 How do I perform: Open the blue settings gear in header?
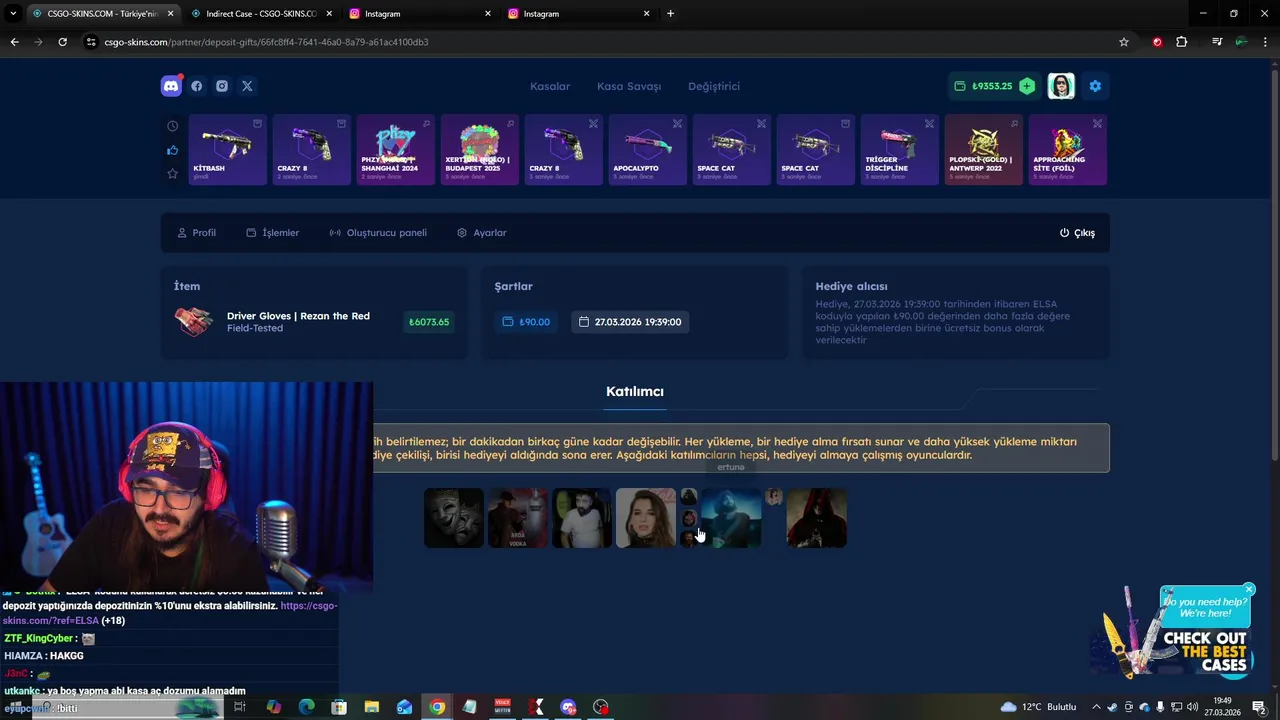(1095, 86)
